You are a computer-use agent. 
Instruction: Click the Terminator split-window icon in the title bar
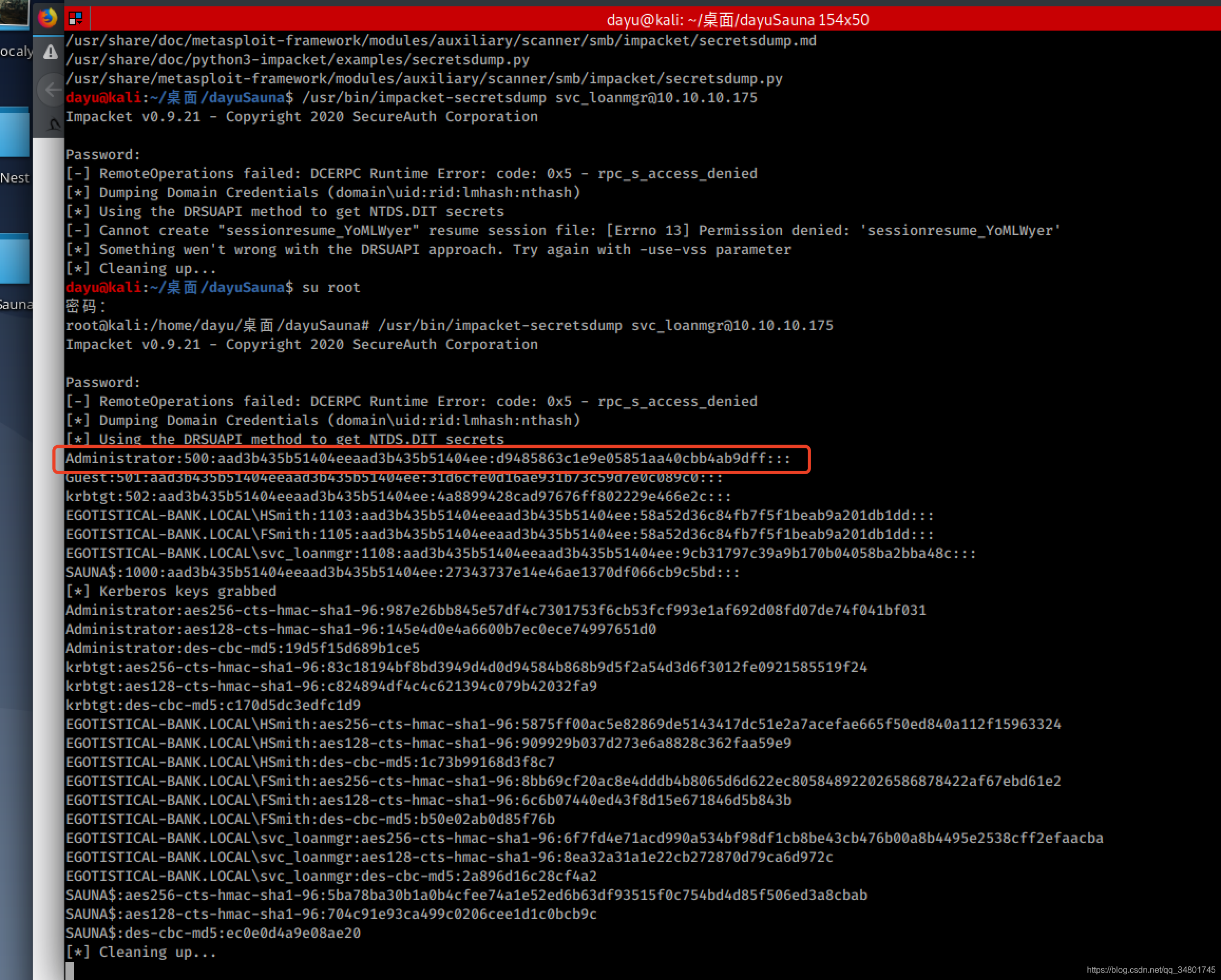[75, 19]
